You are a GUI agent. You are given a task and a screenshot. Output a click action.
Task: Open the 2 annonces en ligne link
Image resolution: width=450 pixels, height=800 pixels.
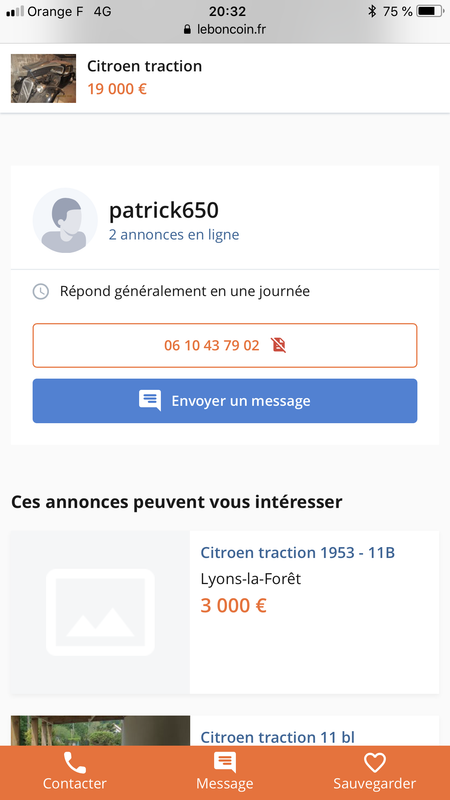173,235
